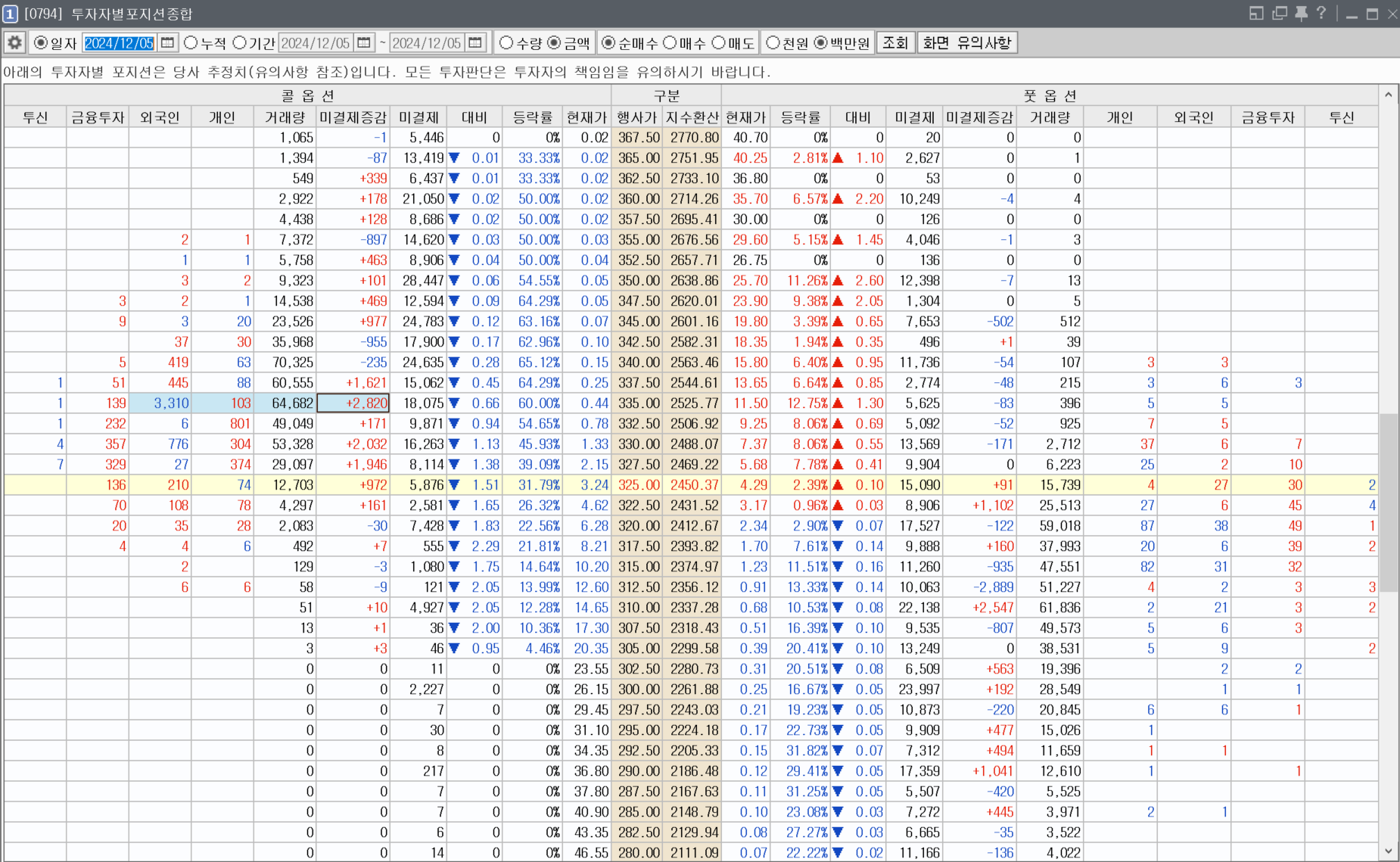Click the 화면 유의사항 button
Viewport: 1400px width, 862px height.
[966, 43]
